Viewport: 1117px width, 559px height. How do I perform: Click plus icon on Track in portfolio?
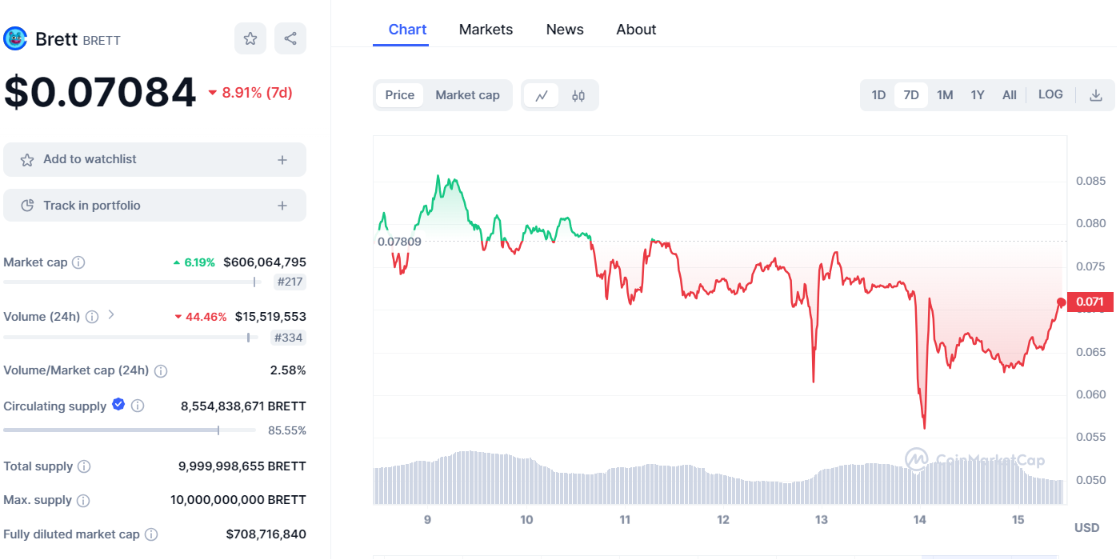(282, 206)
